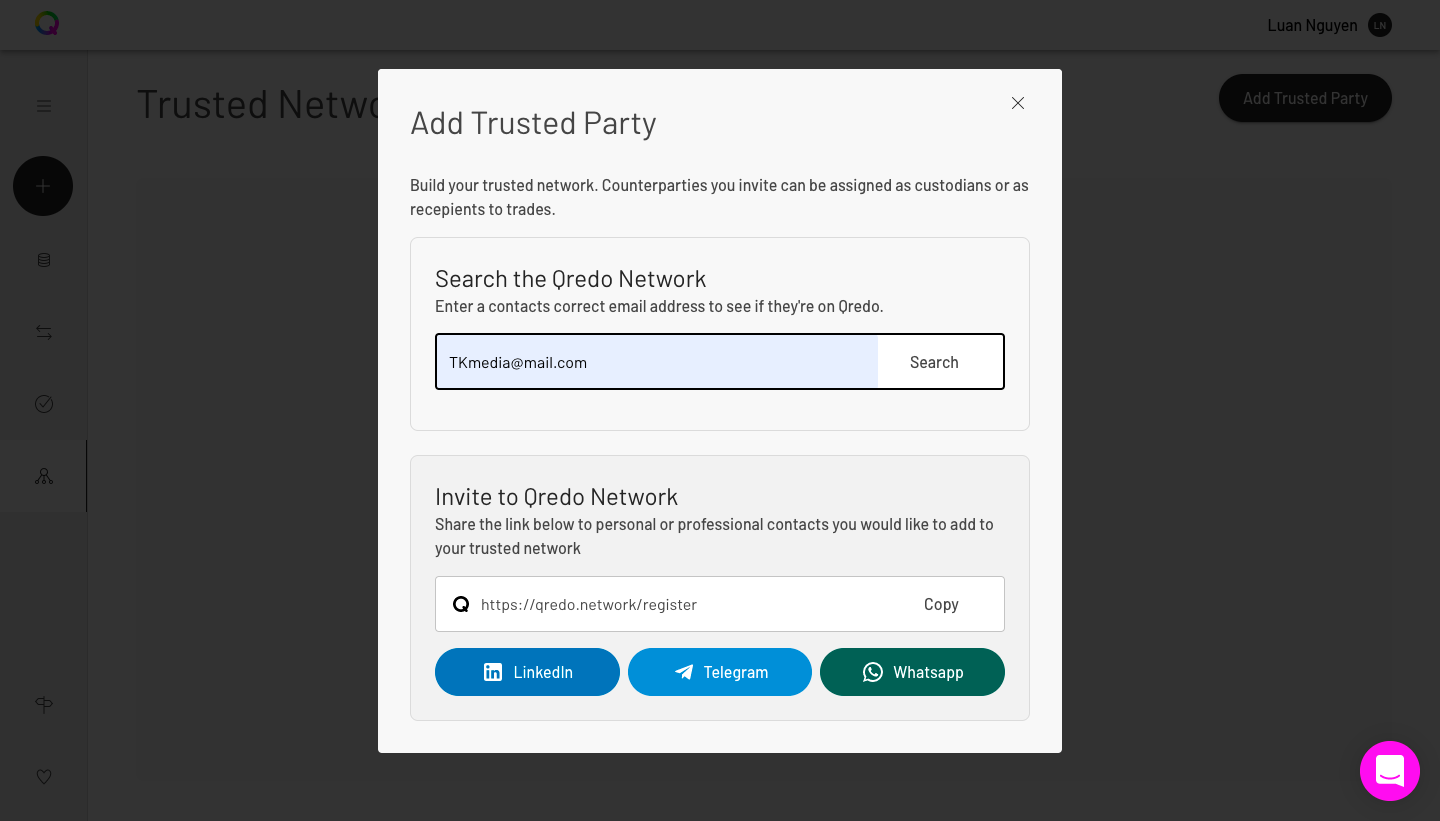Click the signpost icon in sidebar
Image resolution: width=1440 pixels, height=821 pixels.
[x=44, y=705]
